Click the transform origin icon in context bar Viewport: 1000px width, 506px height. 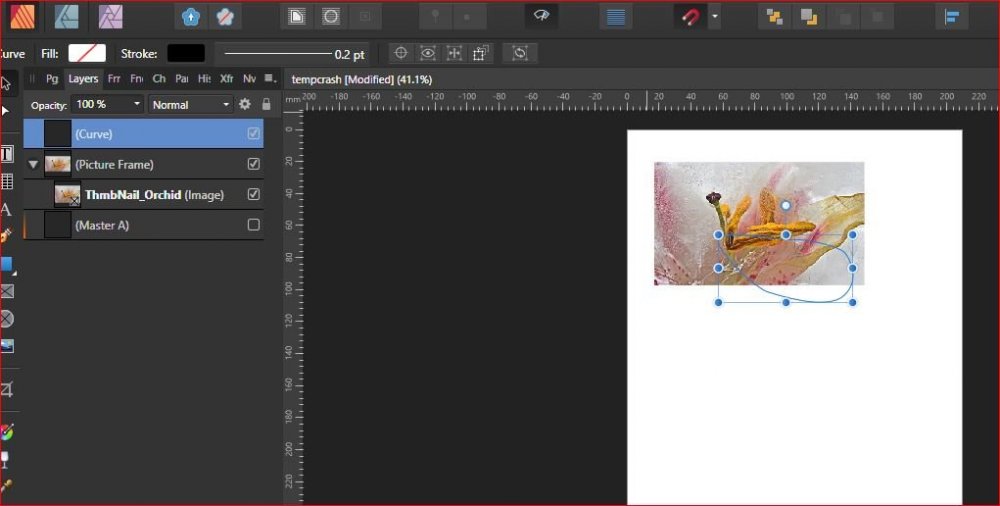click(454, 54)
